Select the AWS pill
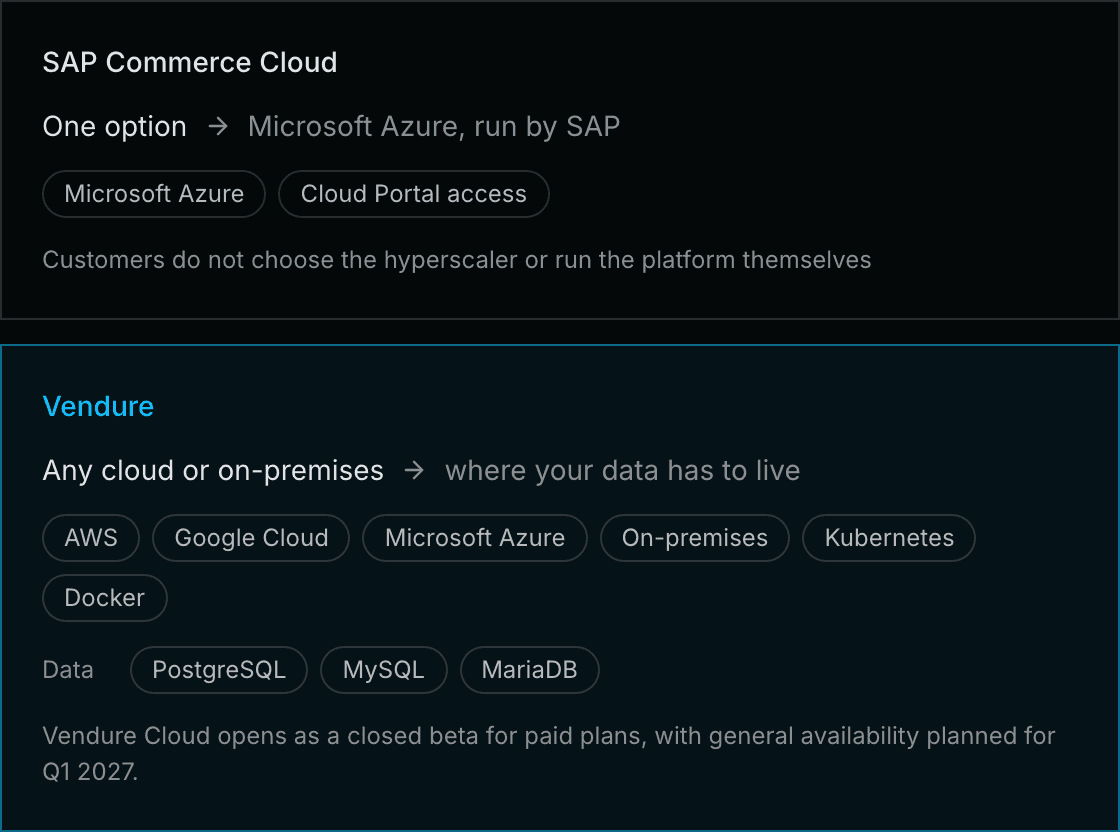Image resolution: width=1120 pixels, height=832 pixels. click(x=91, y=538)
